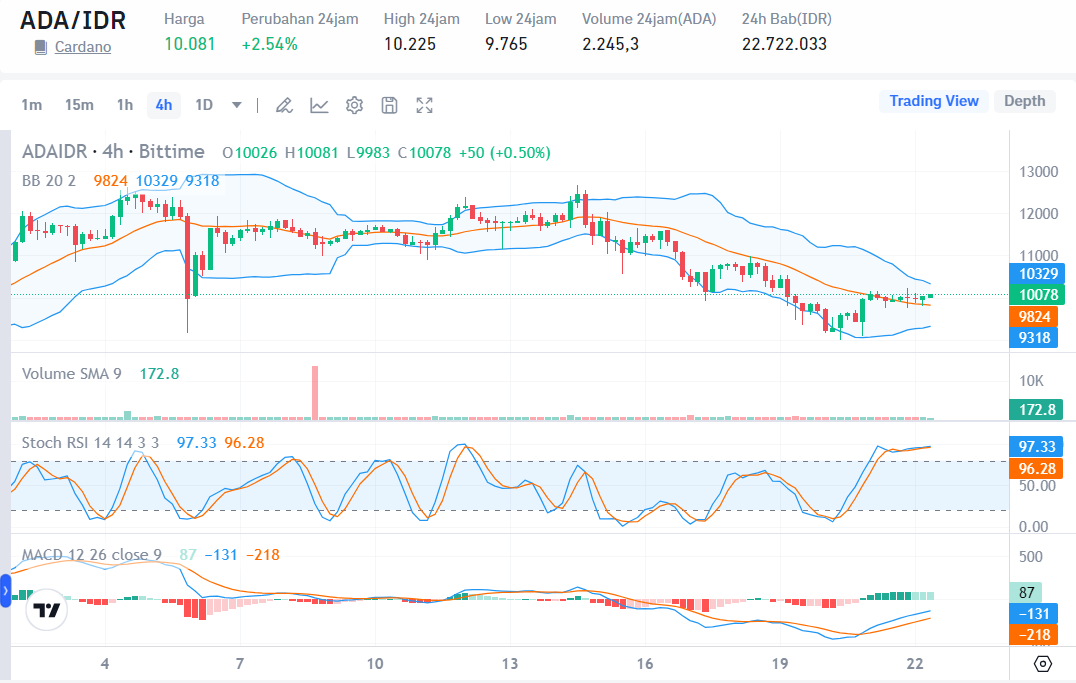Select the 1D timeframe button
This screenshot has width=1076, height=683.
click(x=204, y=105)
